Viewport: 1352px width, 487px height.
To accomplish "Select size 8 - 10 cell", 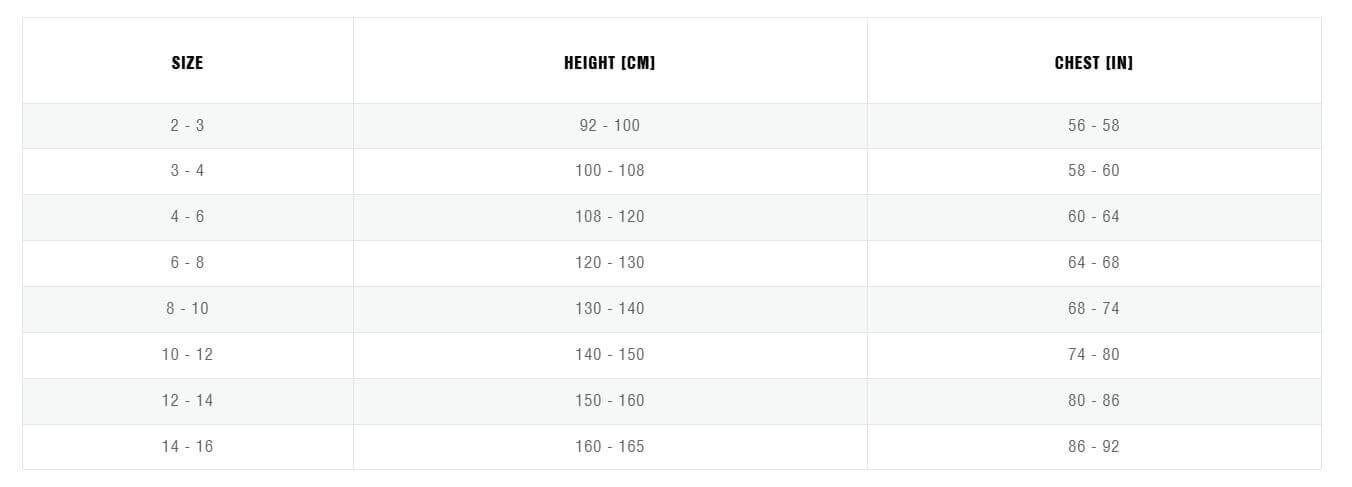I will 187,308.
